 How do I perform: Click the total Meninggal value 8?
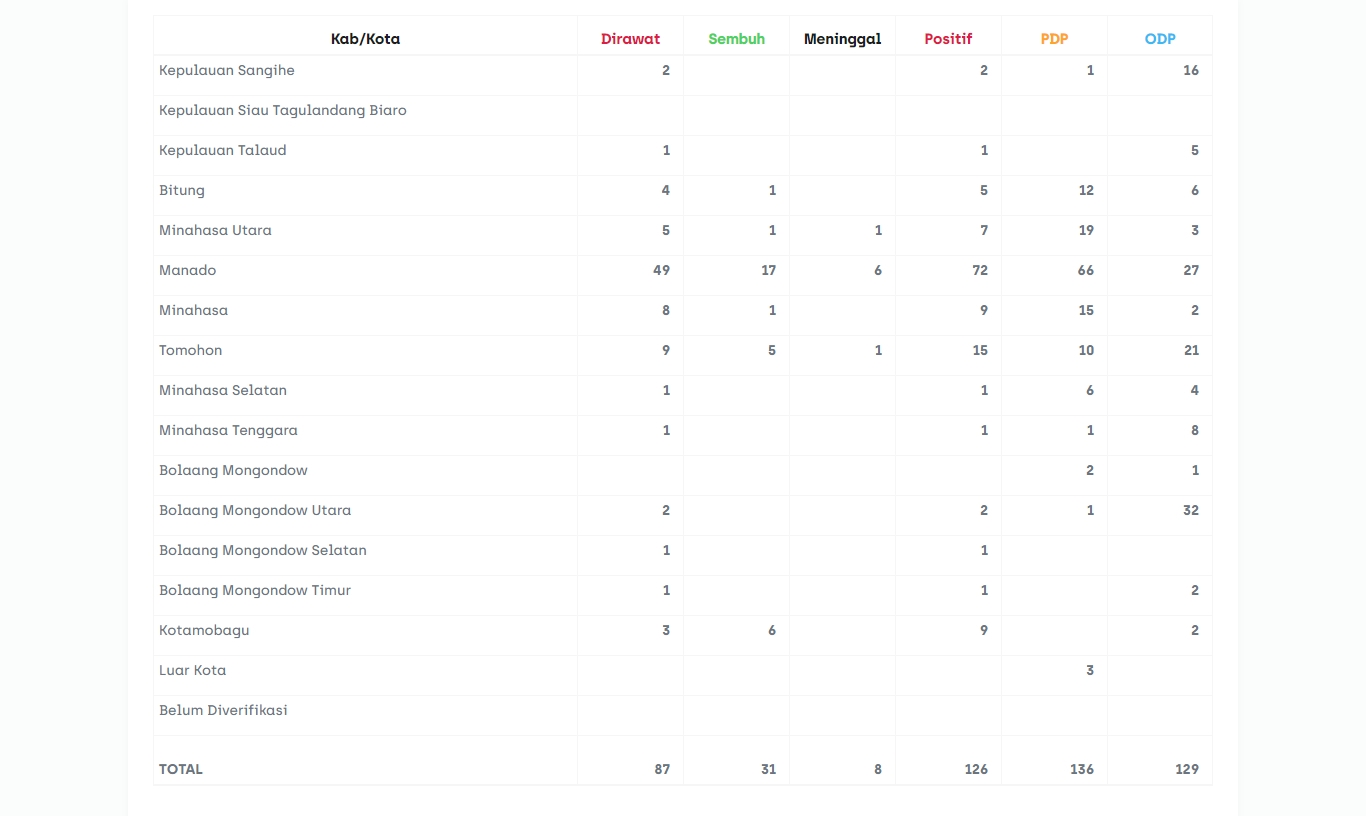click(x=878, y=769)
